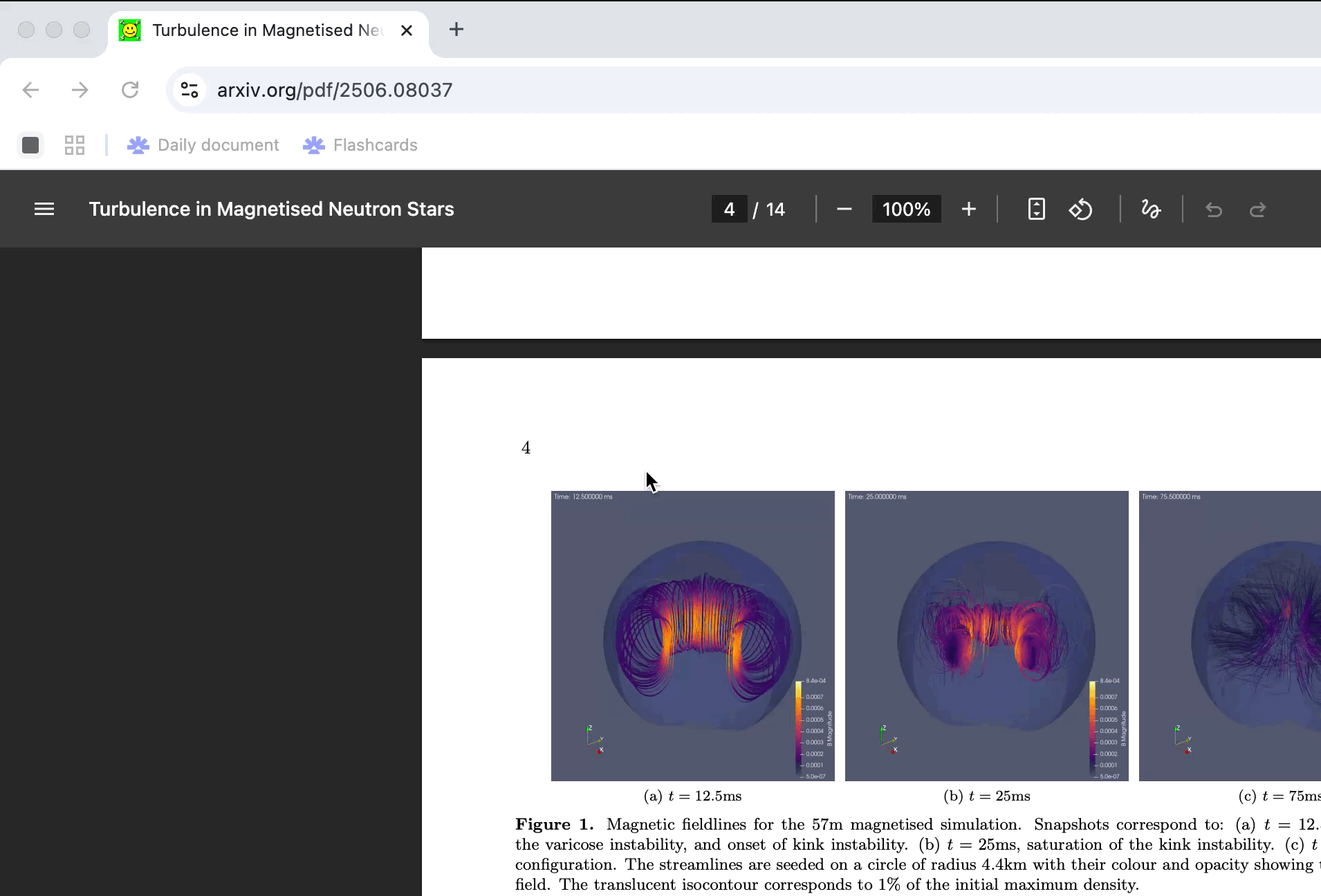Open site information icon in address bar

coord(190,90)
